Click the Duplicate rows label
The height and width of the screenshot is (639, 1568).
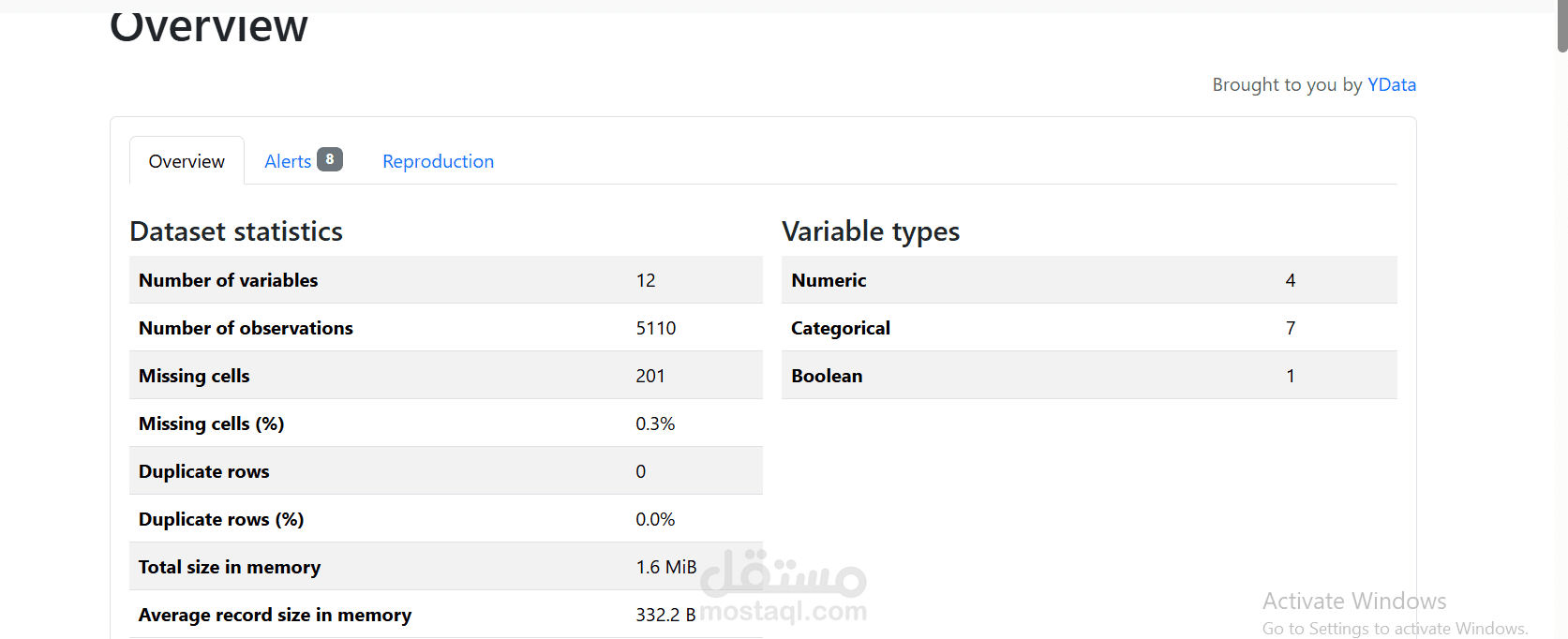pos(204,471)
